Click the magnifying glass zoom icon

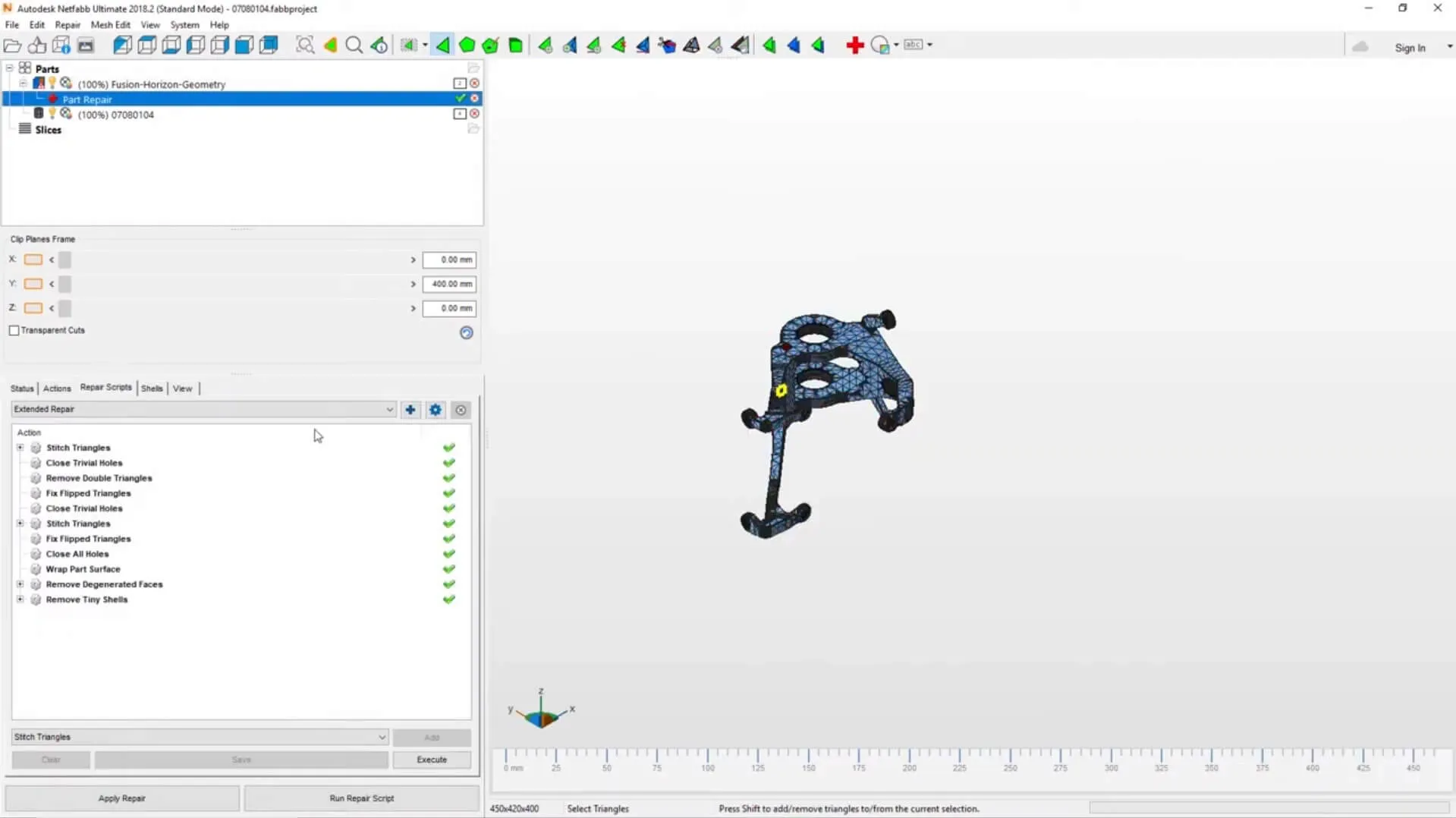(354, 46)
